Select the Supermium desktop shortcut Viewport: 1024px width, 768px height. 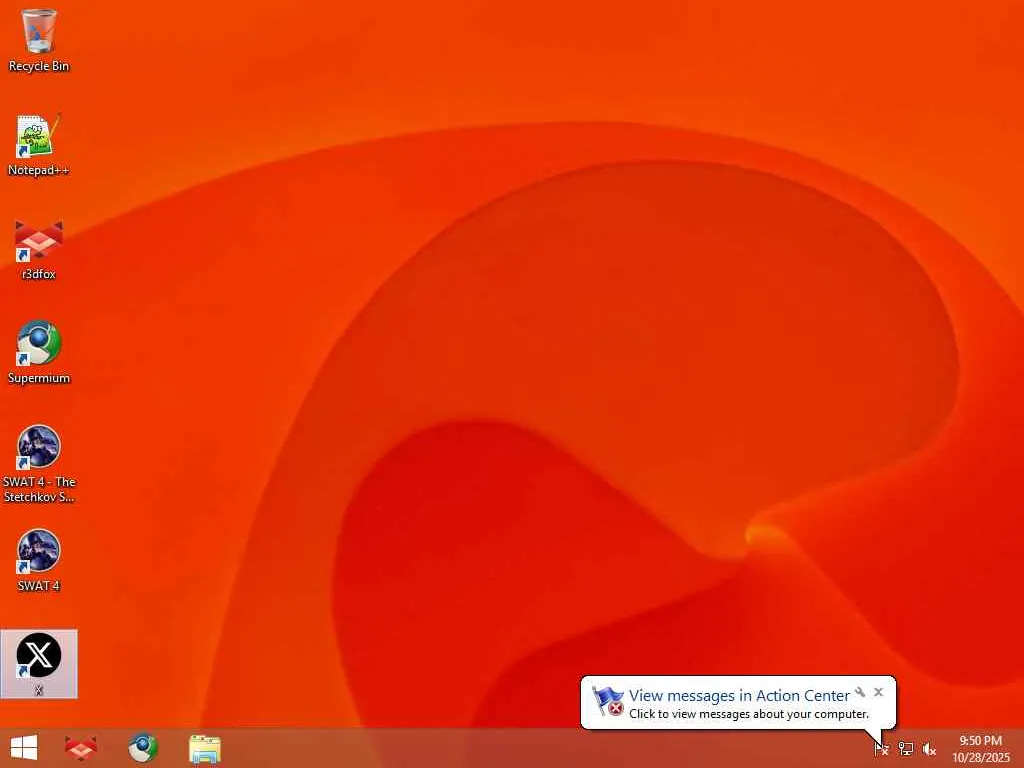39,353
